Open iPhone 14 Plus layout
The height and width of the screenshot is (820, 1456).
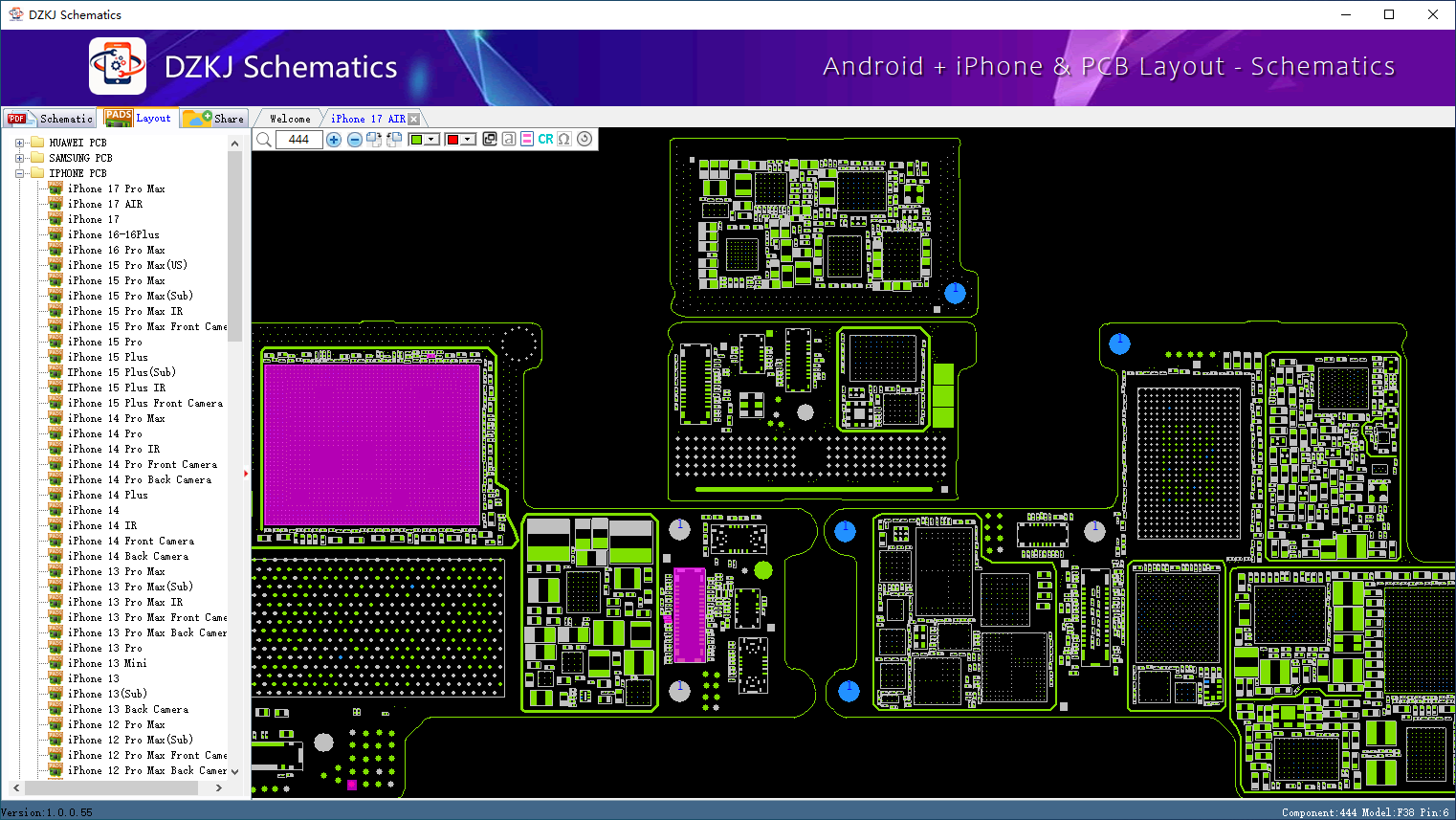click(x=108, y=495)
